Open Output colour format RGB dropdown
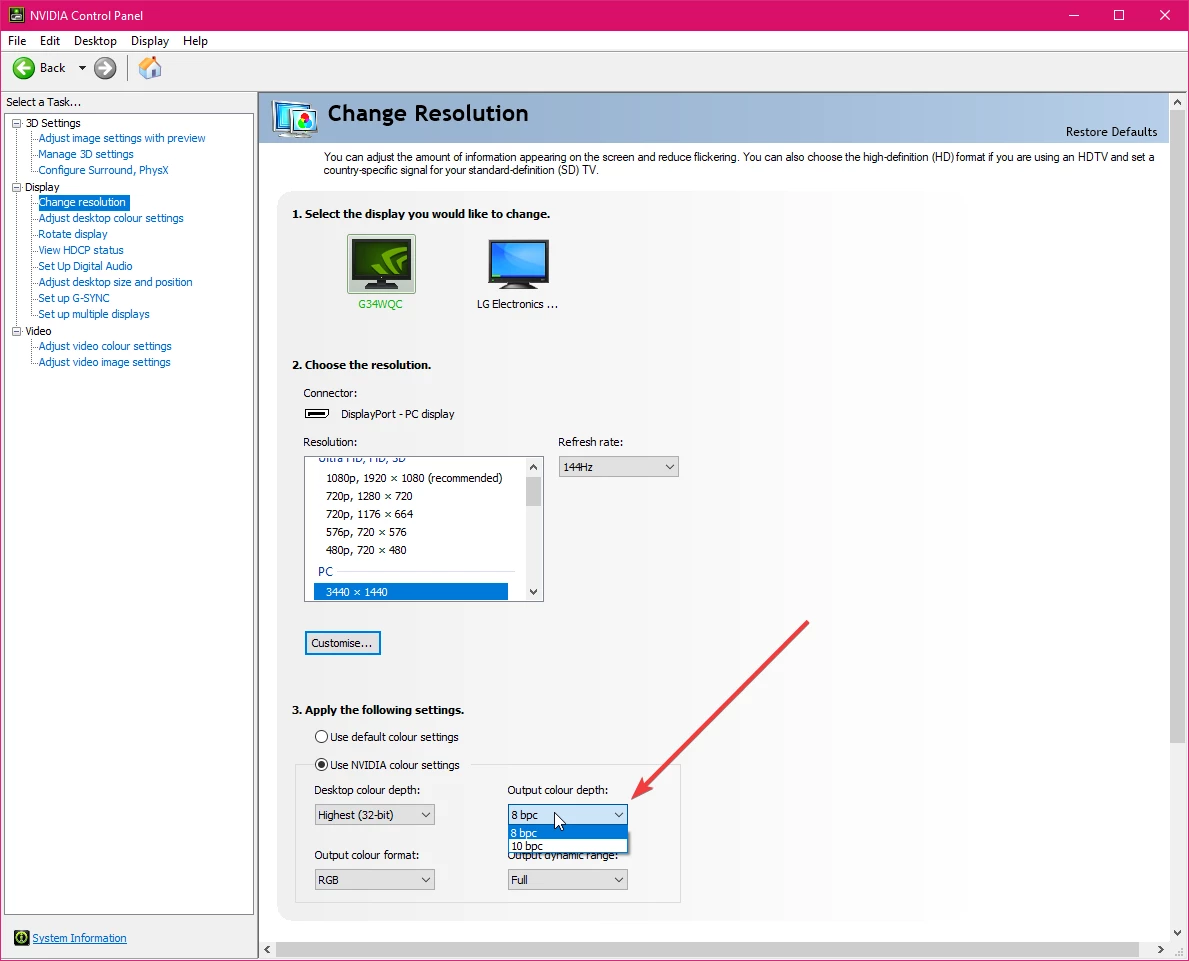 click(375, 880)
